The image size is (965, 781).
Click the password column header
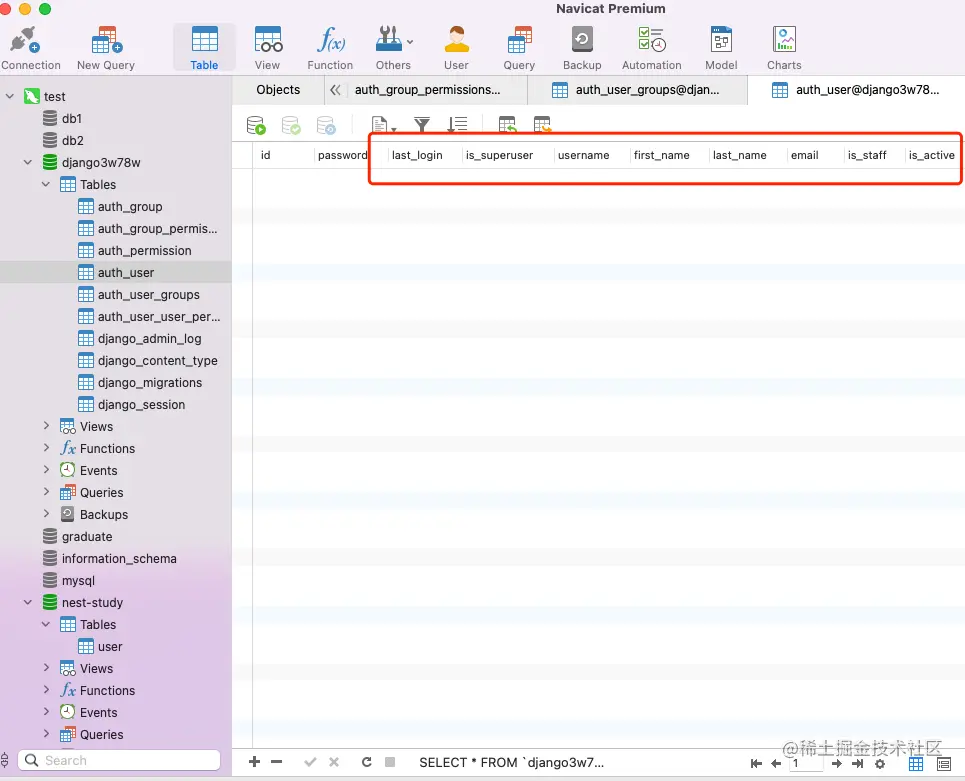pos(342,155)
